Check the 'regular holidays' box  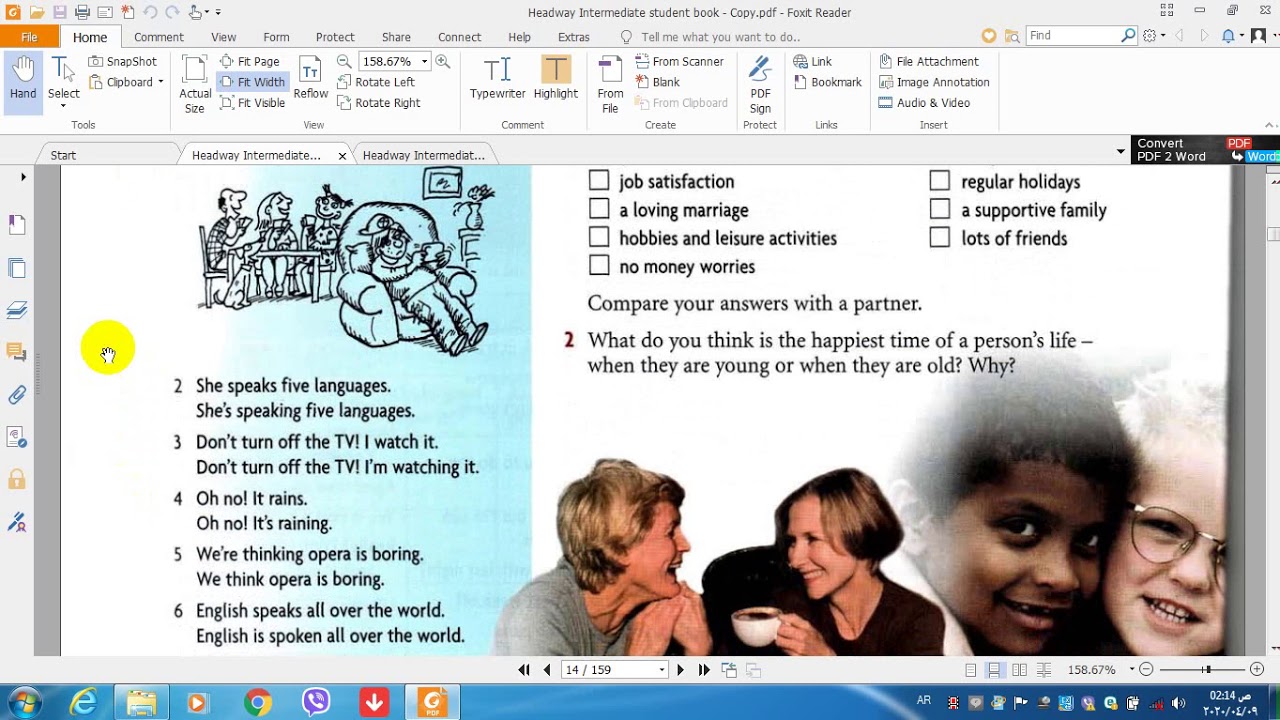coord(940,181)
